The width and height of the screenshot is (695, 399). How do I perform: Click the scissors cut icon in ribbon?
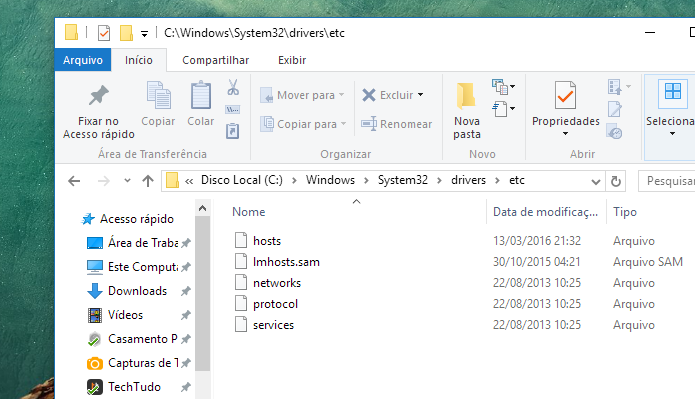click(x=233, y=87)
